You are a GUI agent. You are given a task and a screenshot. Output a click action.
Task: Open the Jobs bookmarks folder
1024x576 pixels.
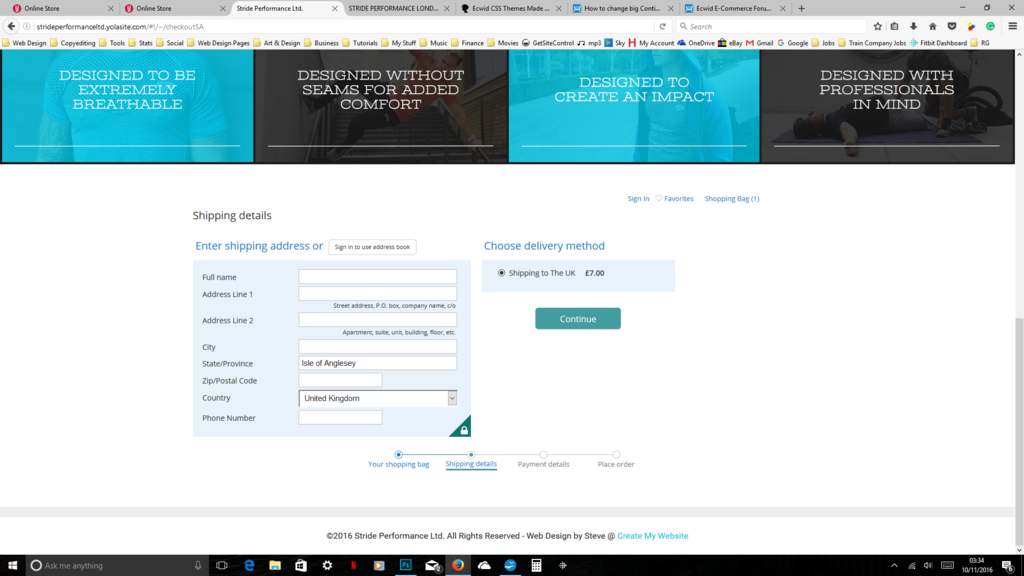point(823,43)
